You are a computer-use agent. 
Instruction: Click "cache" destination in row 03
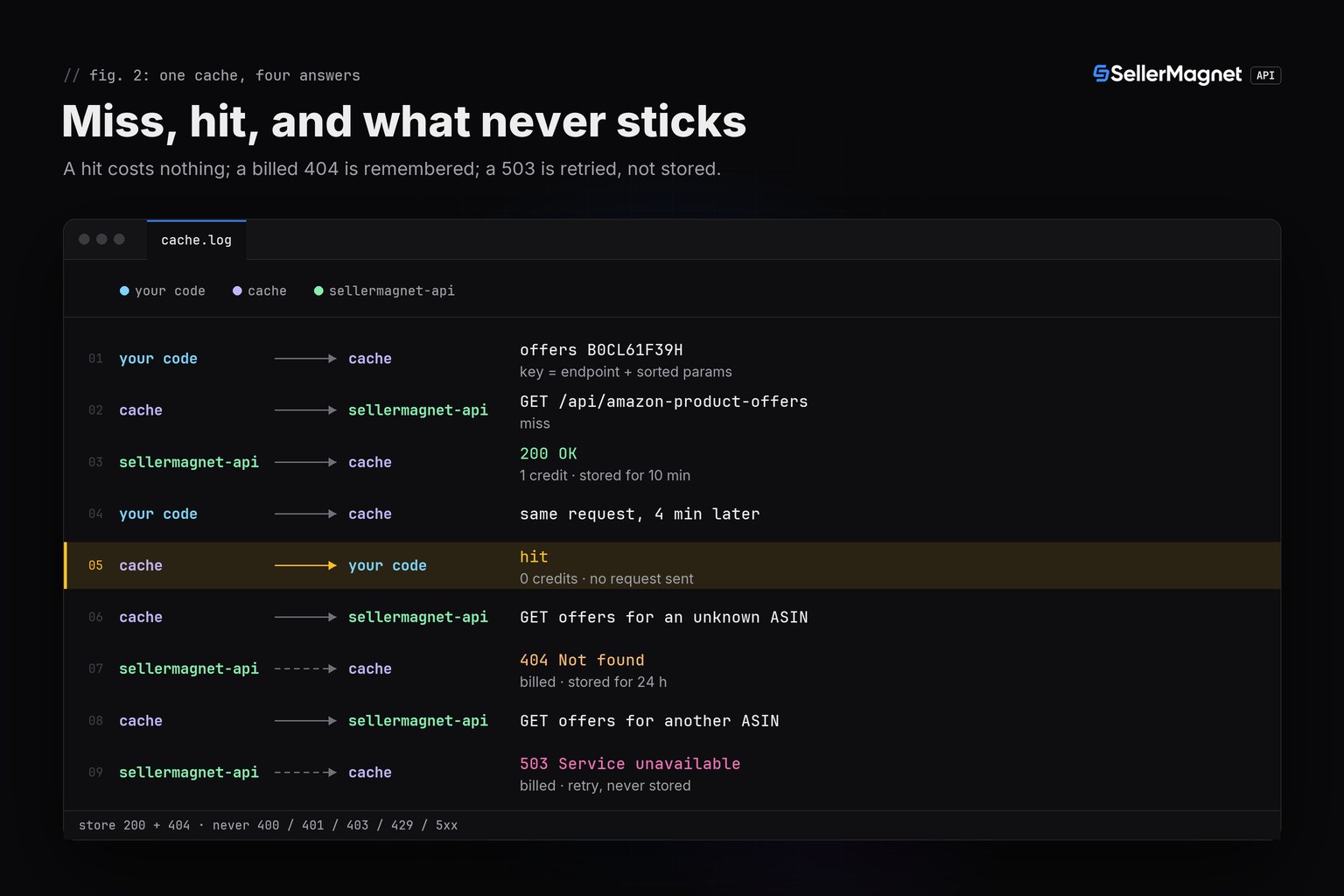(x=370, y=462)
